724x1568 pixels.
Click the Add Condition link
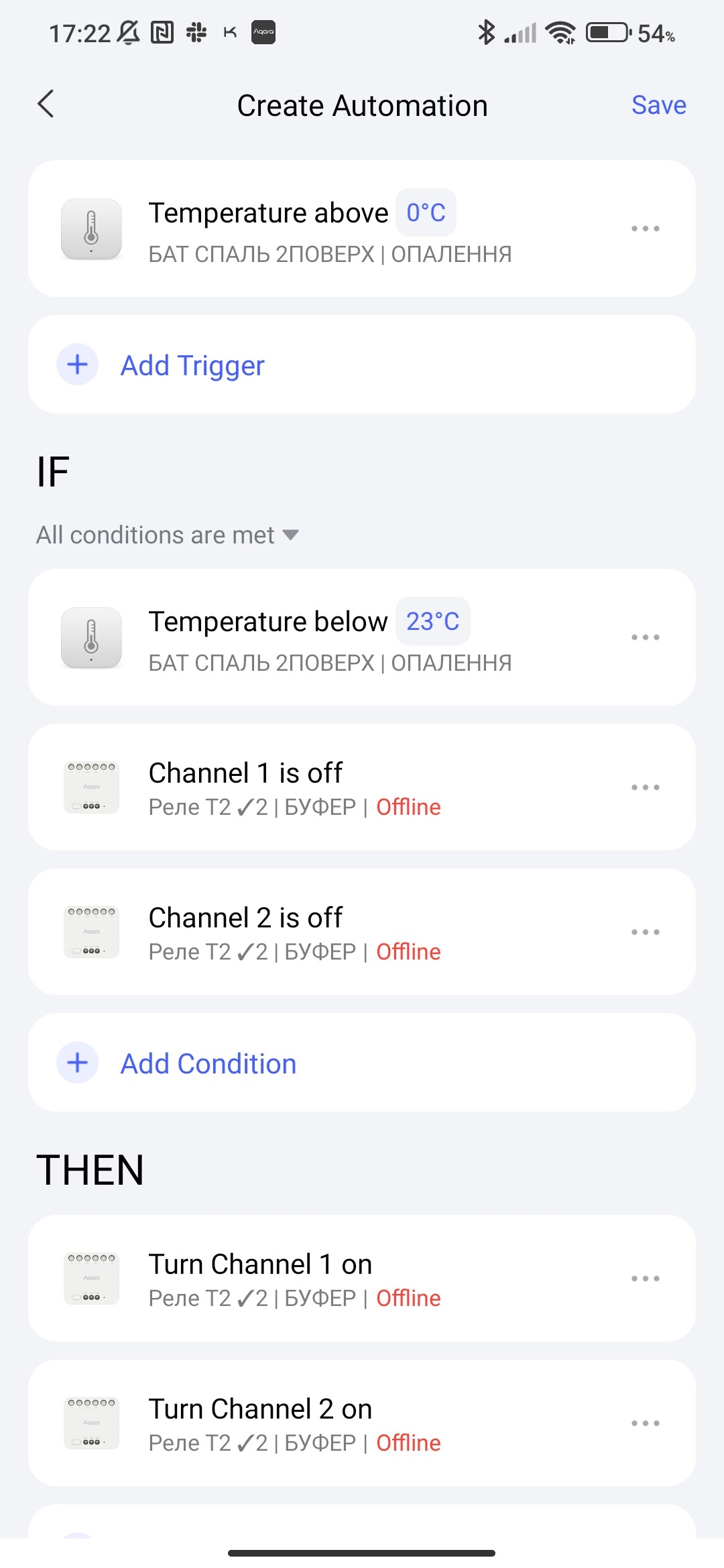click(x=208, y=1064)
